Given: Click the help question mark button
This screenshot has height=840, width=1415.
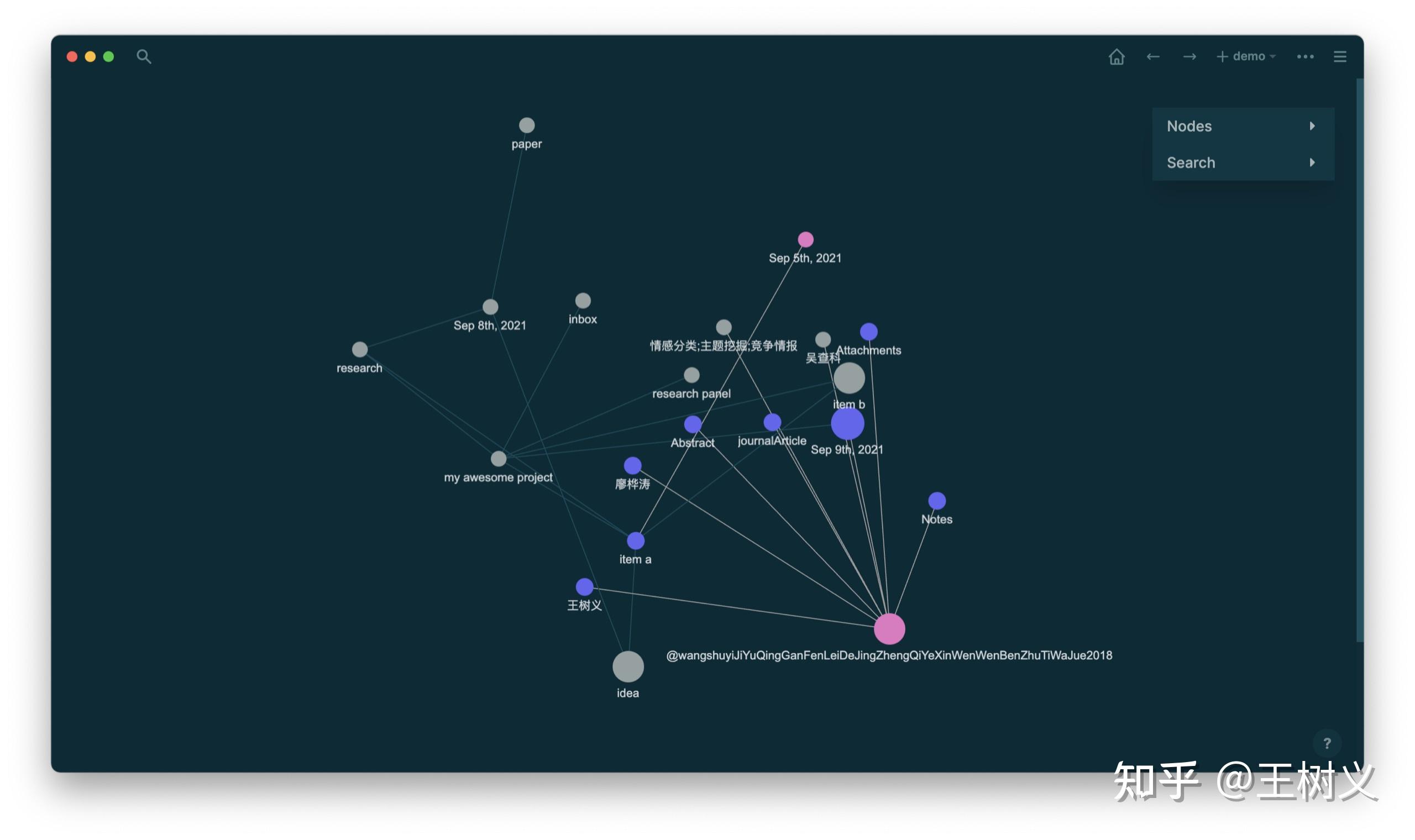Looking at the screenshot, I should (1326, 743).
